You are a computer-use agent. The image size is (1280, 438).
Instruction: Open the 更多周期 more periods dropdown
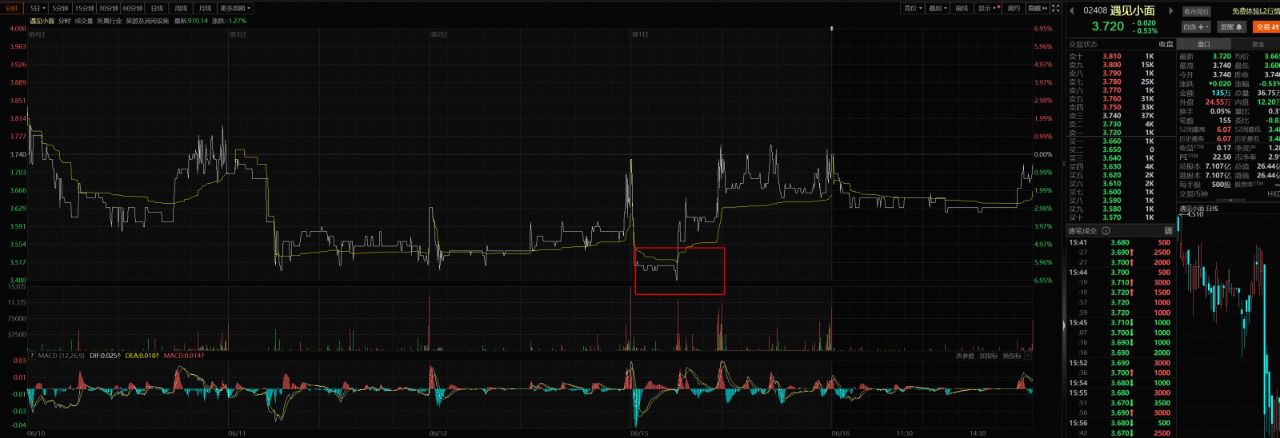click(x=236, y=7)
